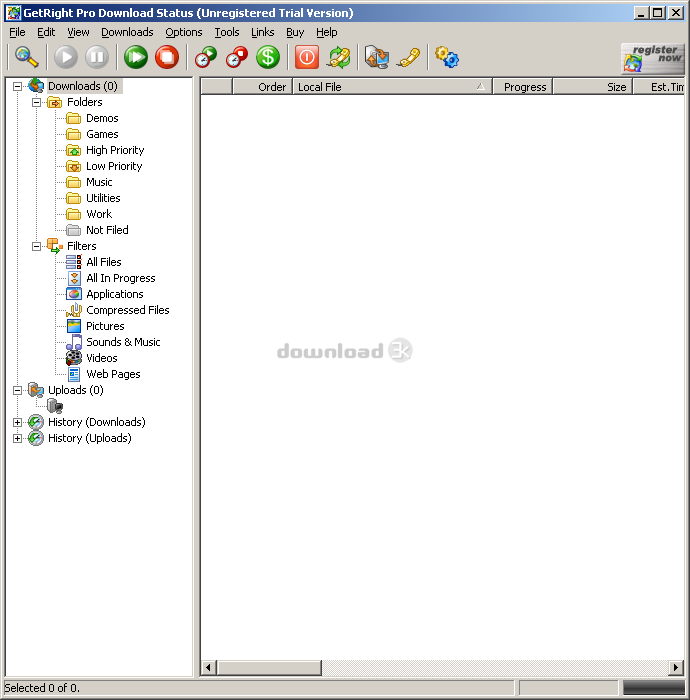Image resolution: width=690 pixels, height=700 pixels.
Task: Click the red power shutdown icon
Action: point(307,57)
